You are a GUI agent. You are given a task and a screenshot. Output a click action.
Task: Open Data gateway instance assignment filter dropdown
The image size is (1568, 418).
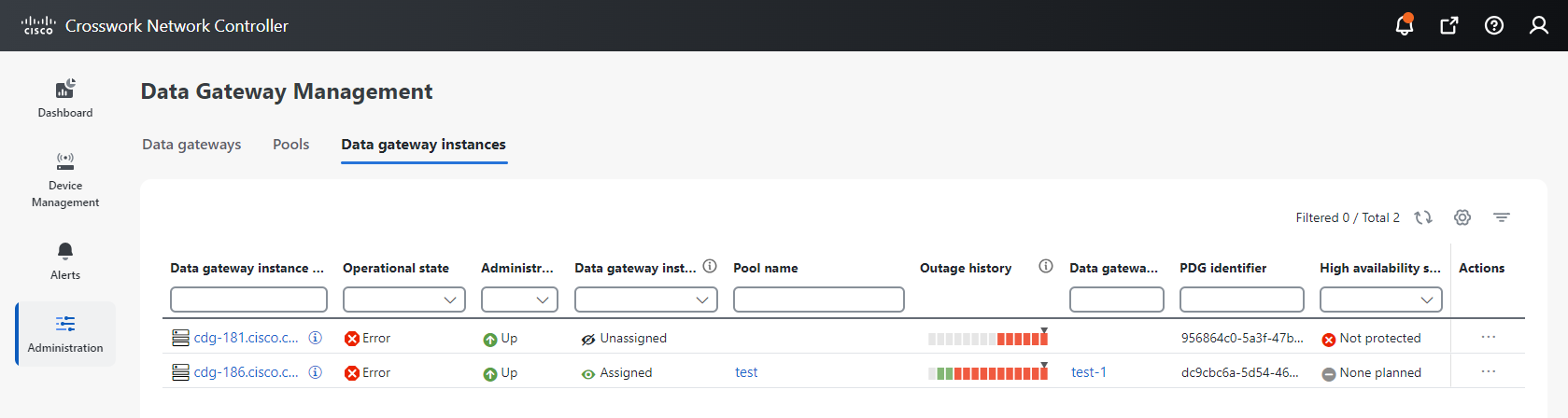coord(646,300)
